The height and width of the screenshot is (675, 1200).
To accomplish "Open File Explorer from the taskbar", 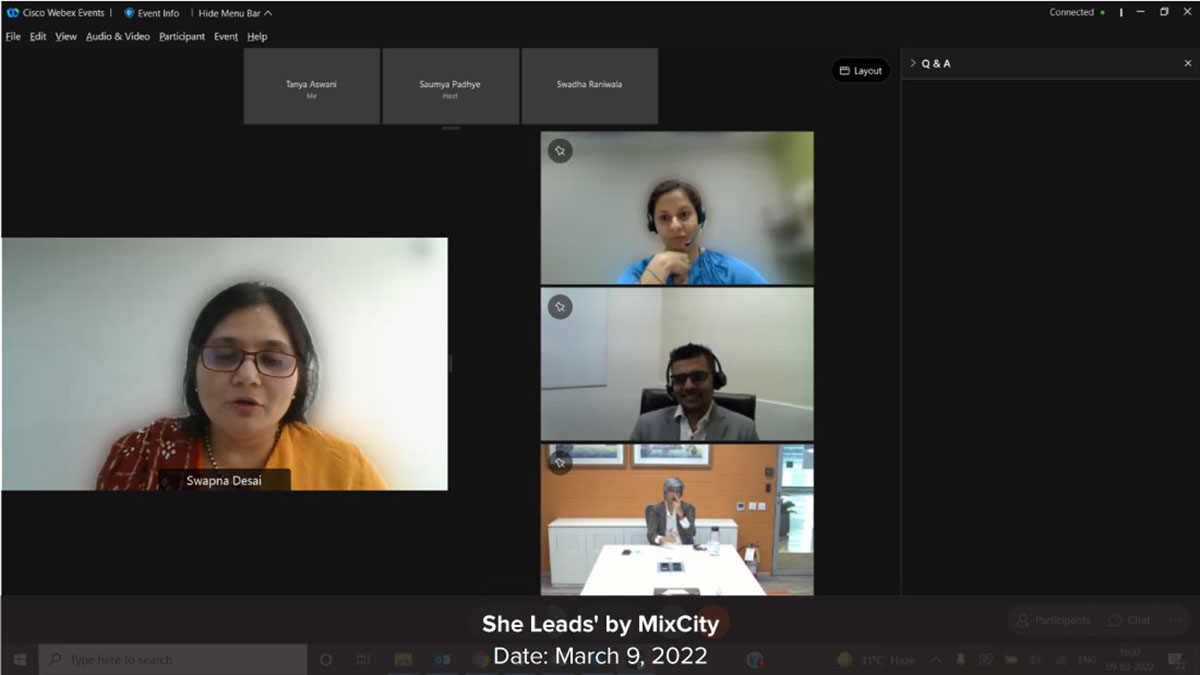I will click(403, 660).
